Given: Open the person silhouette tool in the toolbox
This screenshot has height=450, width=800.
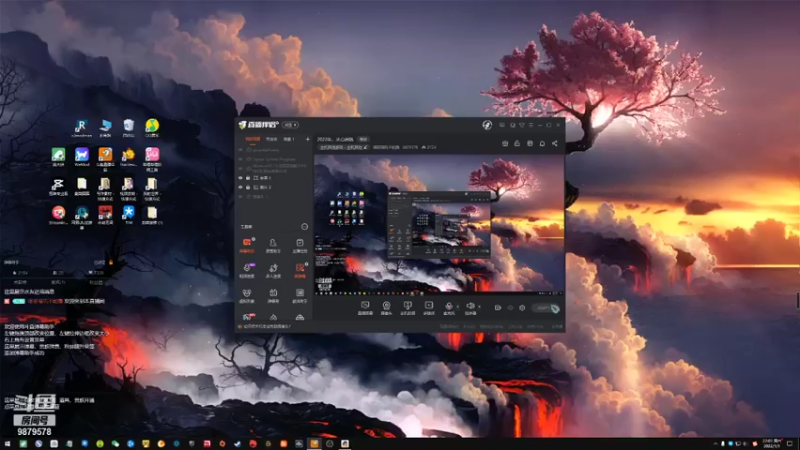Looking at the screenshot, I should click(x=273, y=245).
